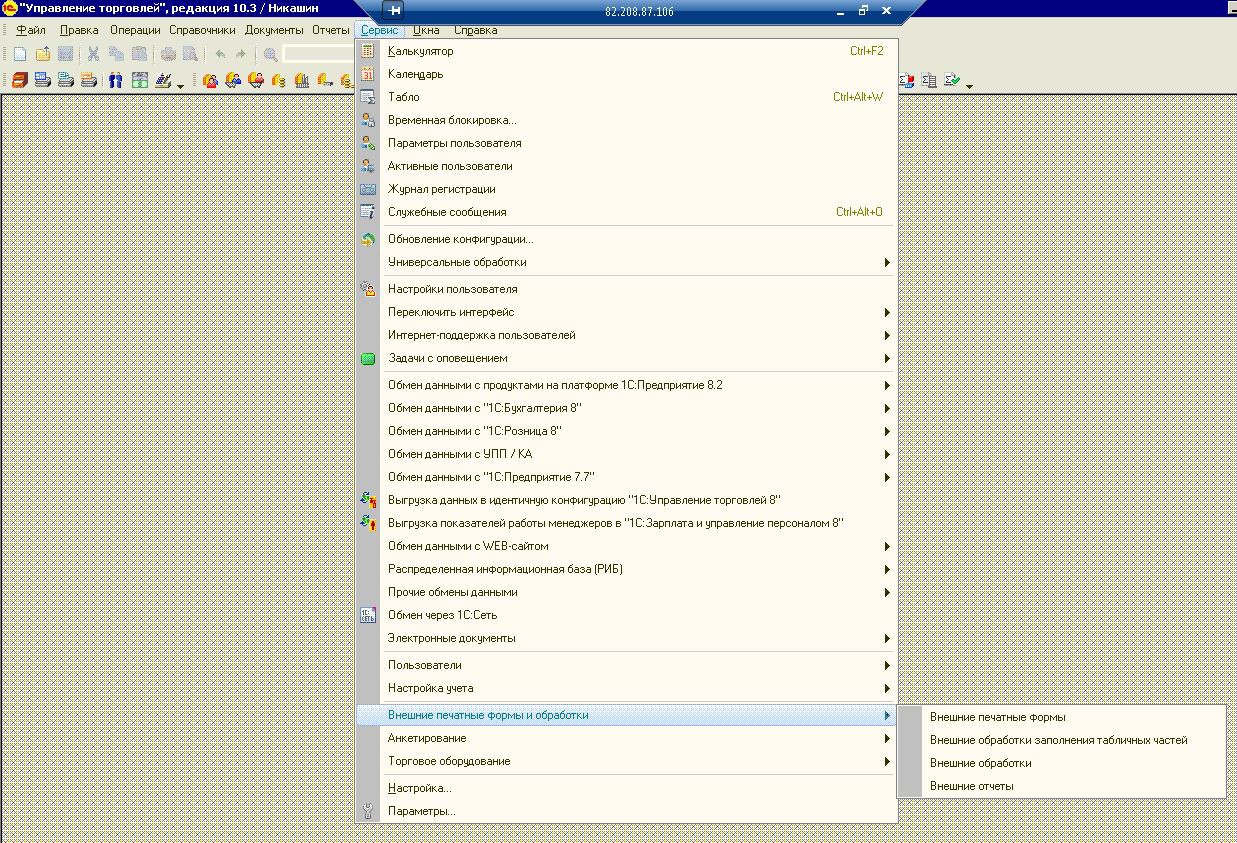Click the Календарь calendar icon in menu
The width and height of the screenshot is (1237, 843).
pyautogui.click(x=368, y=74)
